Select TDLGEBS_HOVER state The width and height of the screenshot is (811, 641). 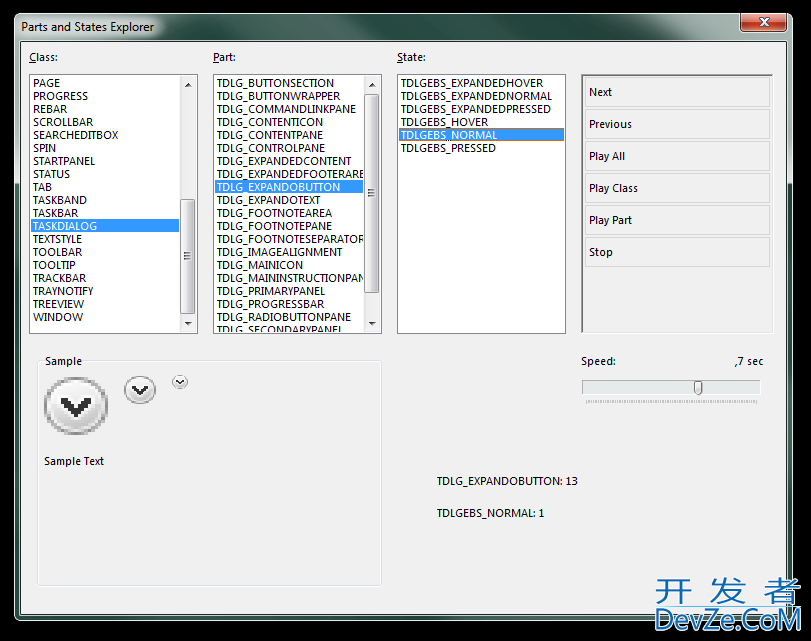[482, 122]
